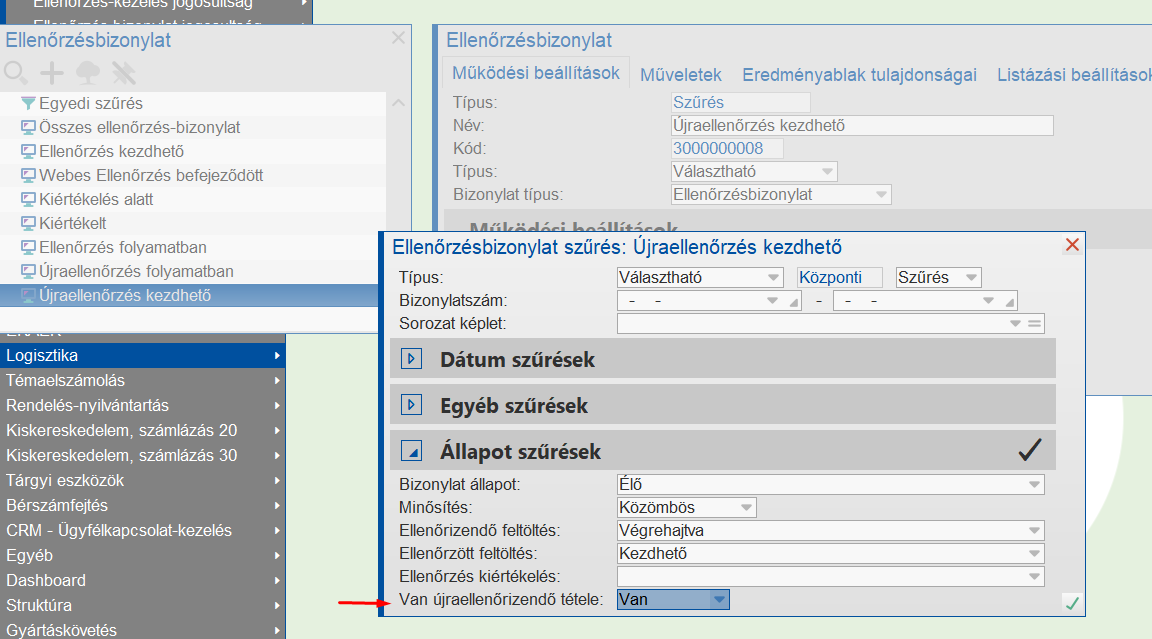Open Listázási beállítások tab

pos(1074,75)
